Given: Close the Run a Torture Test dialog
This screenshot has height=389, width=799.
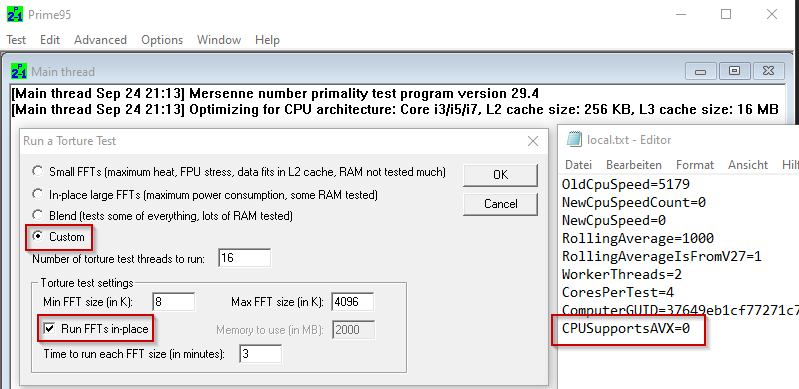Looking at the screenshot, I should pyautogui.click(x=533, y=141).
